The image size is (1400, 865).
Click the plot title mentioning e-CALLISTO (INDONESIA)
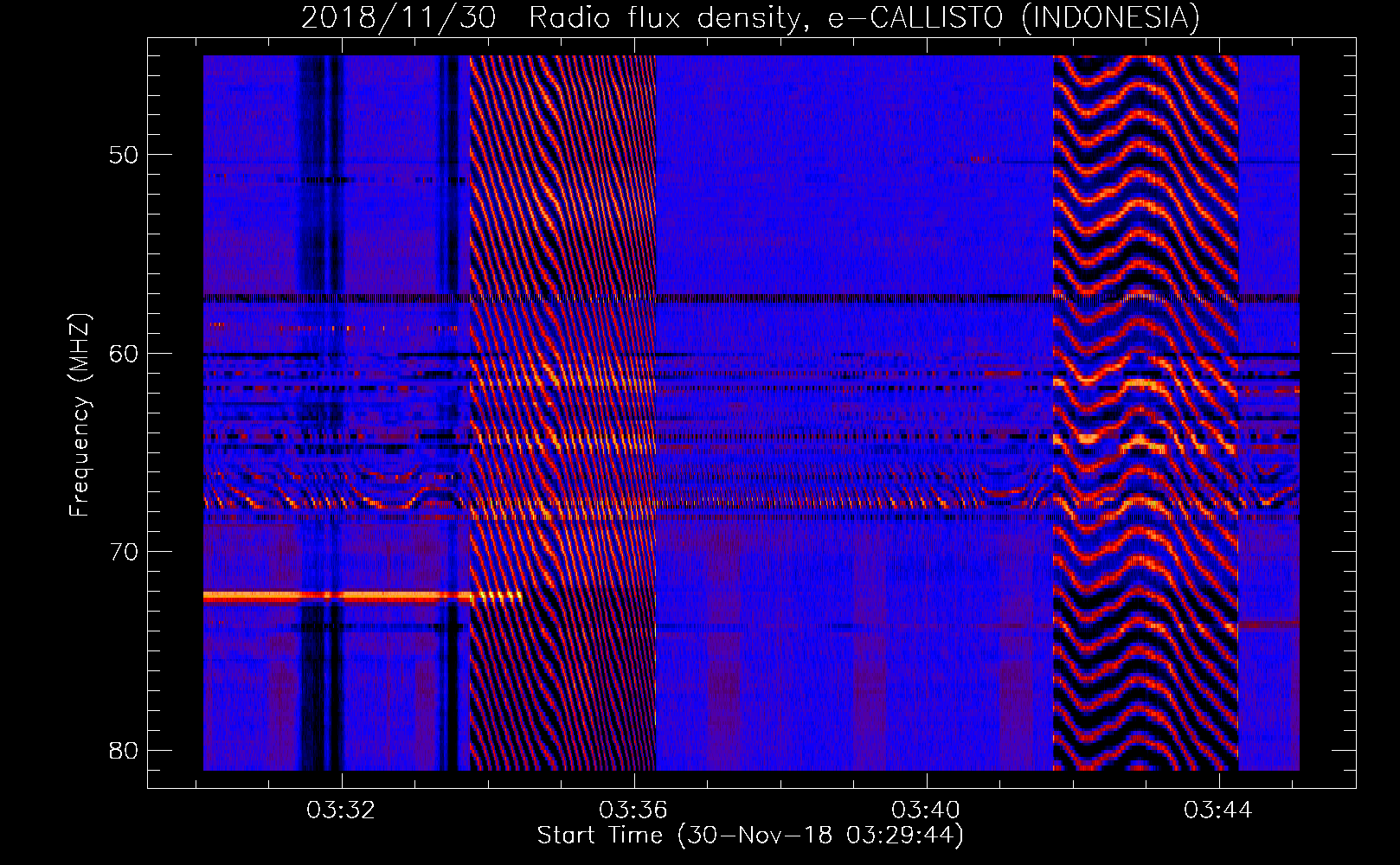(x=750, y=17)
